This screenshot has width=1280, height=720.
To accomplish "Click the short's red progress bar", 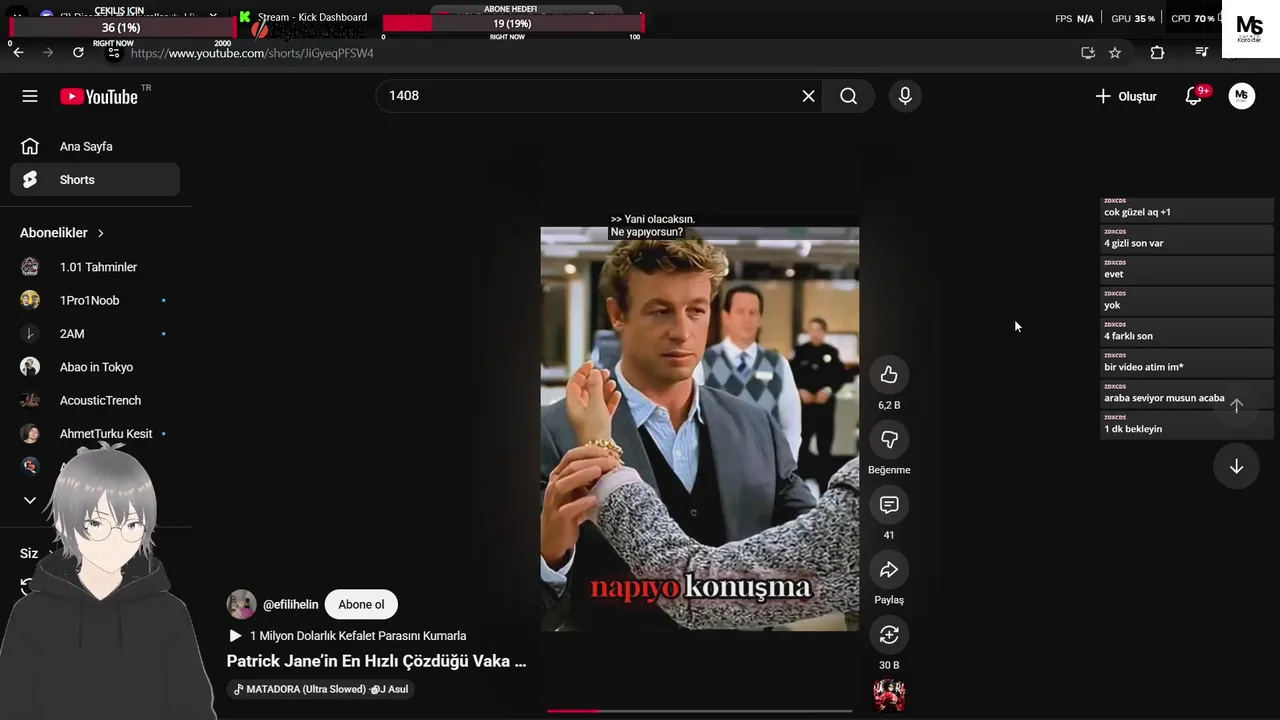I will point(699,711).
